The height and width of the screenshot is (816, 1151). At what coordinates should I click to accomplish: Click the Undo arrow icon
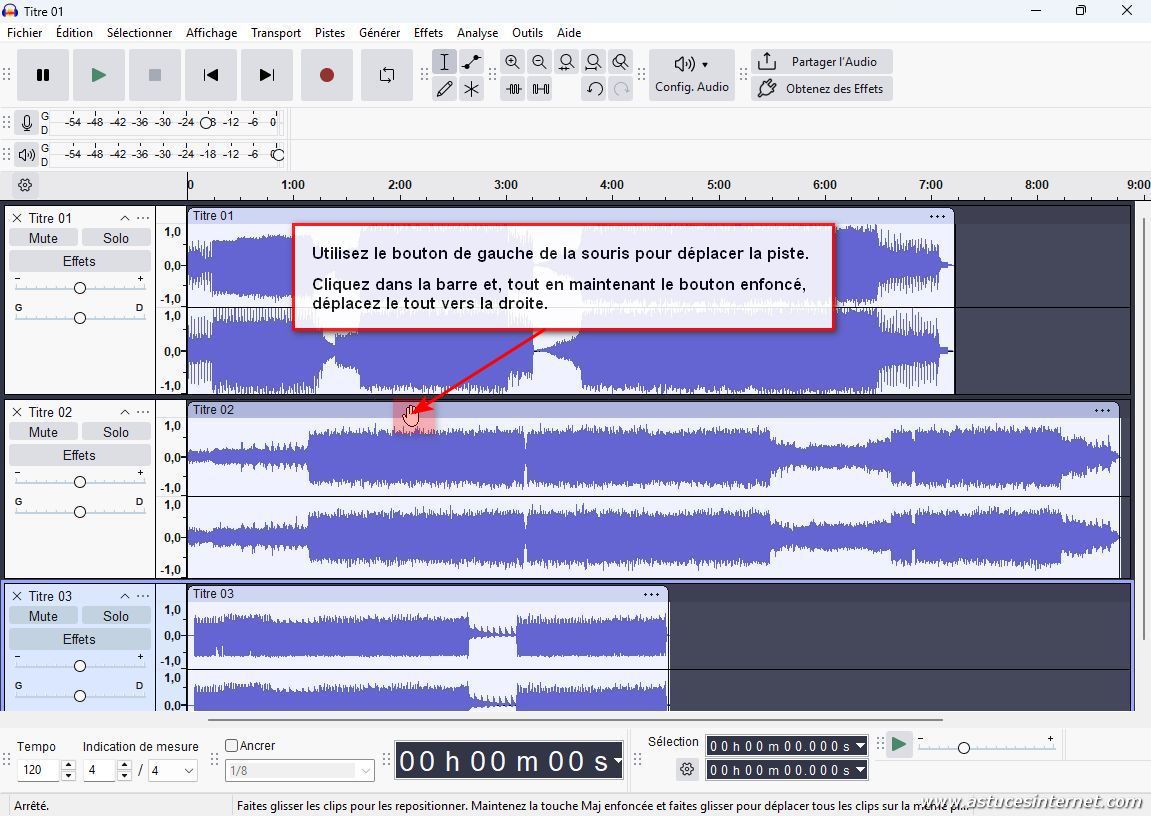tap(594, 89)
